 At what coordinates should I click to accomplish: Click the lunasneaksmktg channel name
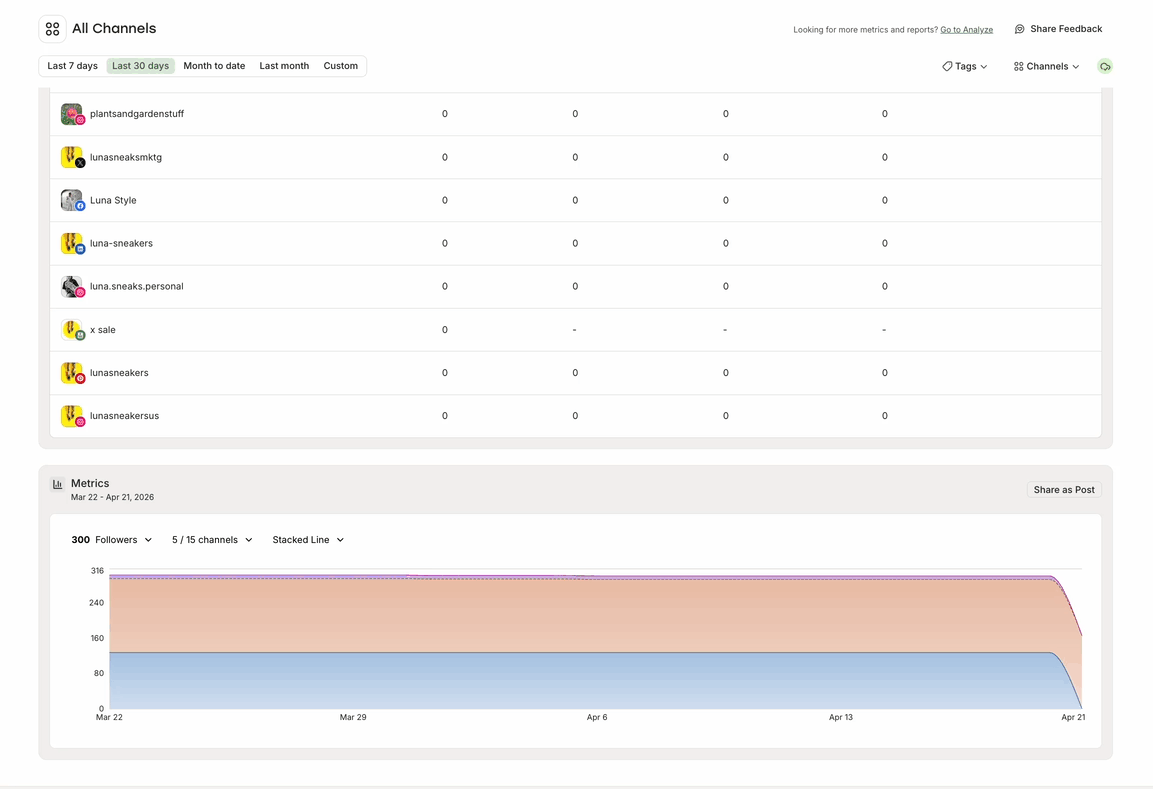pyautogui.click(x=126, y=157)
